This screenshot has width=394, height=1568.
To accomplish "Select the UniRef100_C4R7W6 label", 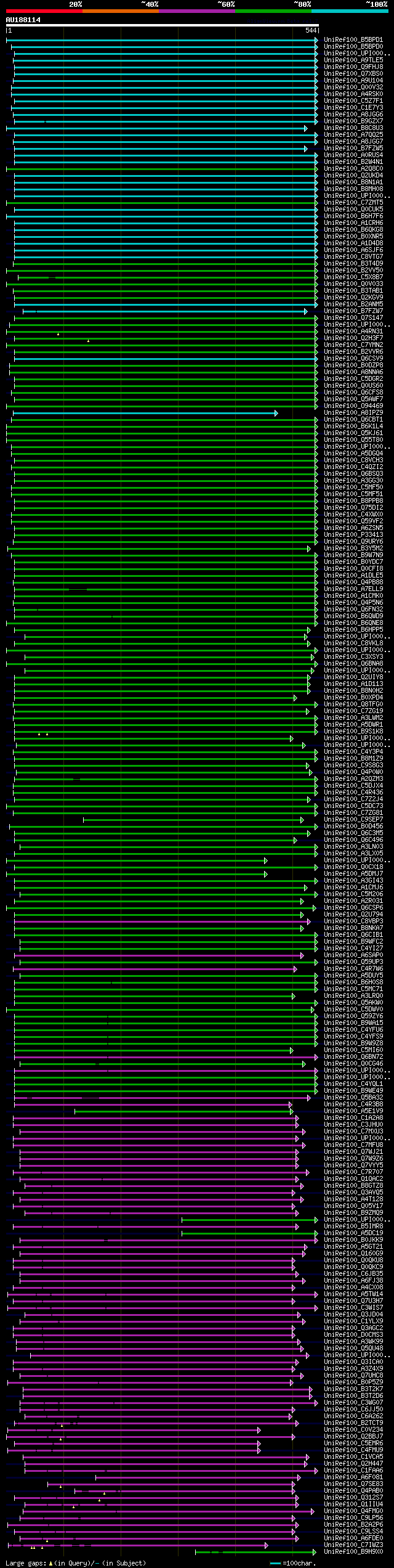I will coord(353,969).
